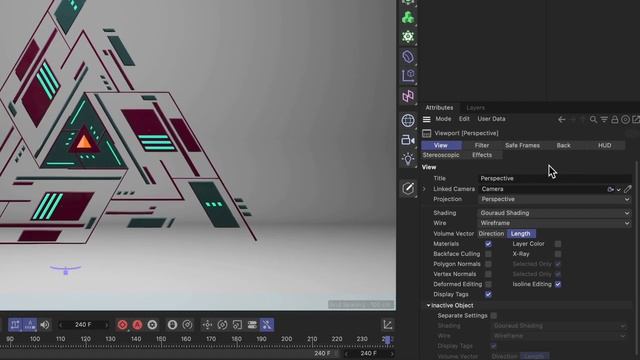The height and width of the screenshot is (360, 640).
Task: Collapse the Inactive Object section
Action: tap(429, 305)
